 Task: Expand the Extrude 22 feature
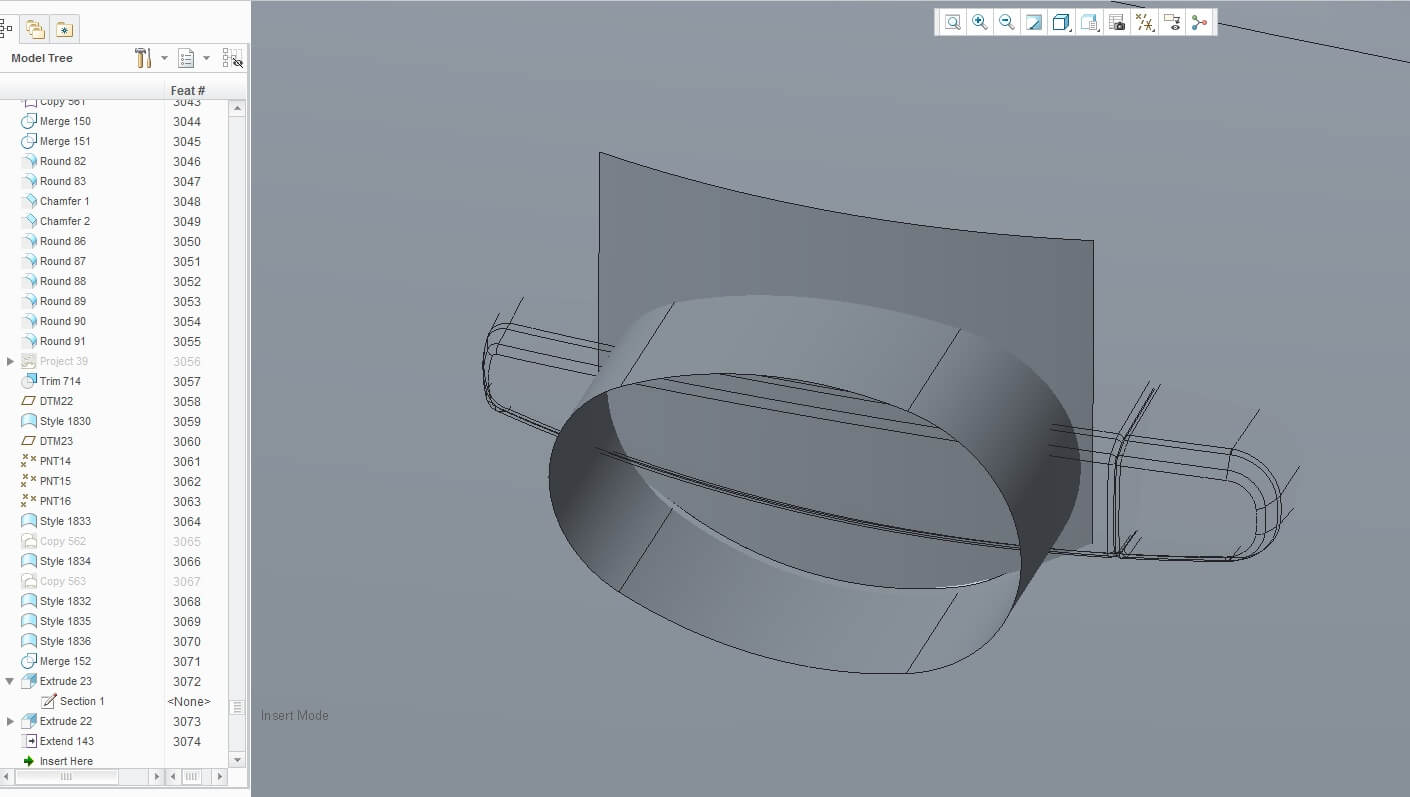click(11, 721)
